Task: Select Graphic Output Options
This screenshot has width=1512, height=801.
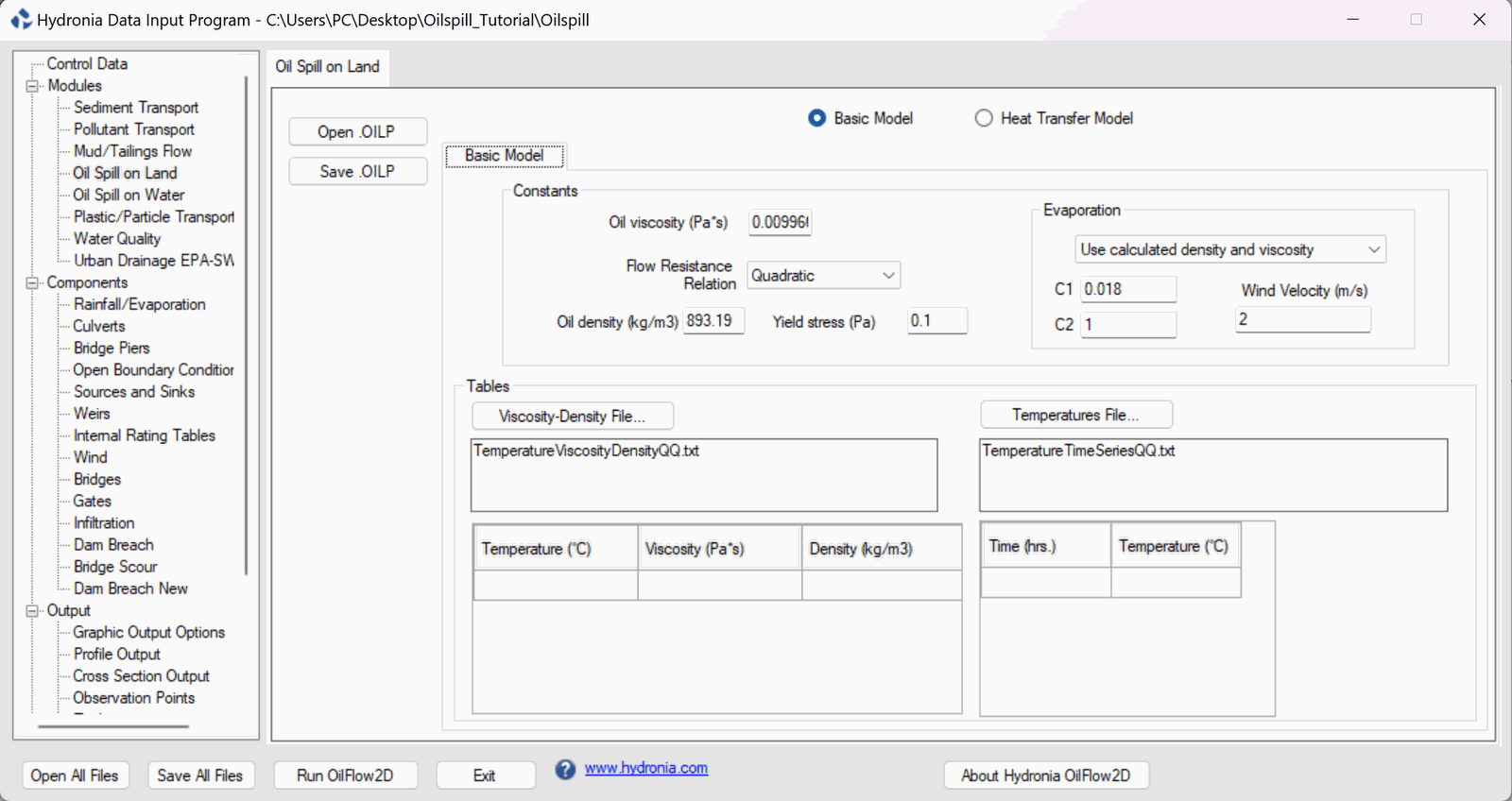Action: pos(148,633)
